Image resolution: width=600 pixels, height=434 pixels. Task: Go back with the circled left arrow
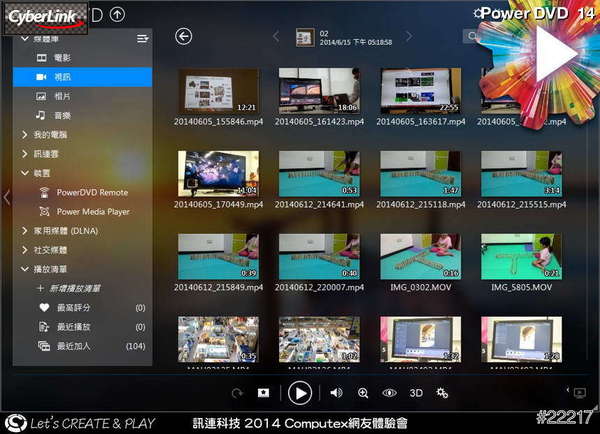183,37
